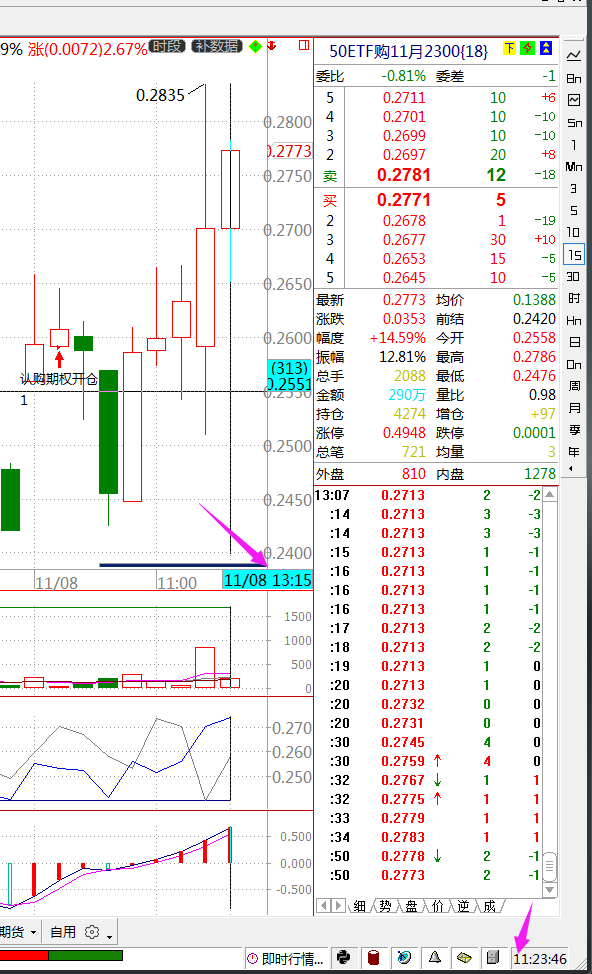Switch to the 10-minute period

[574, 232]
